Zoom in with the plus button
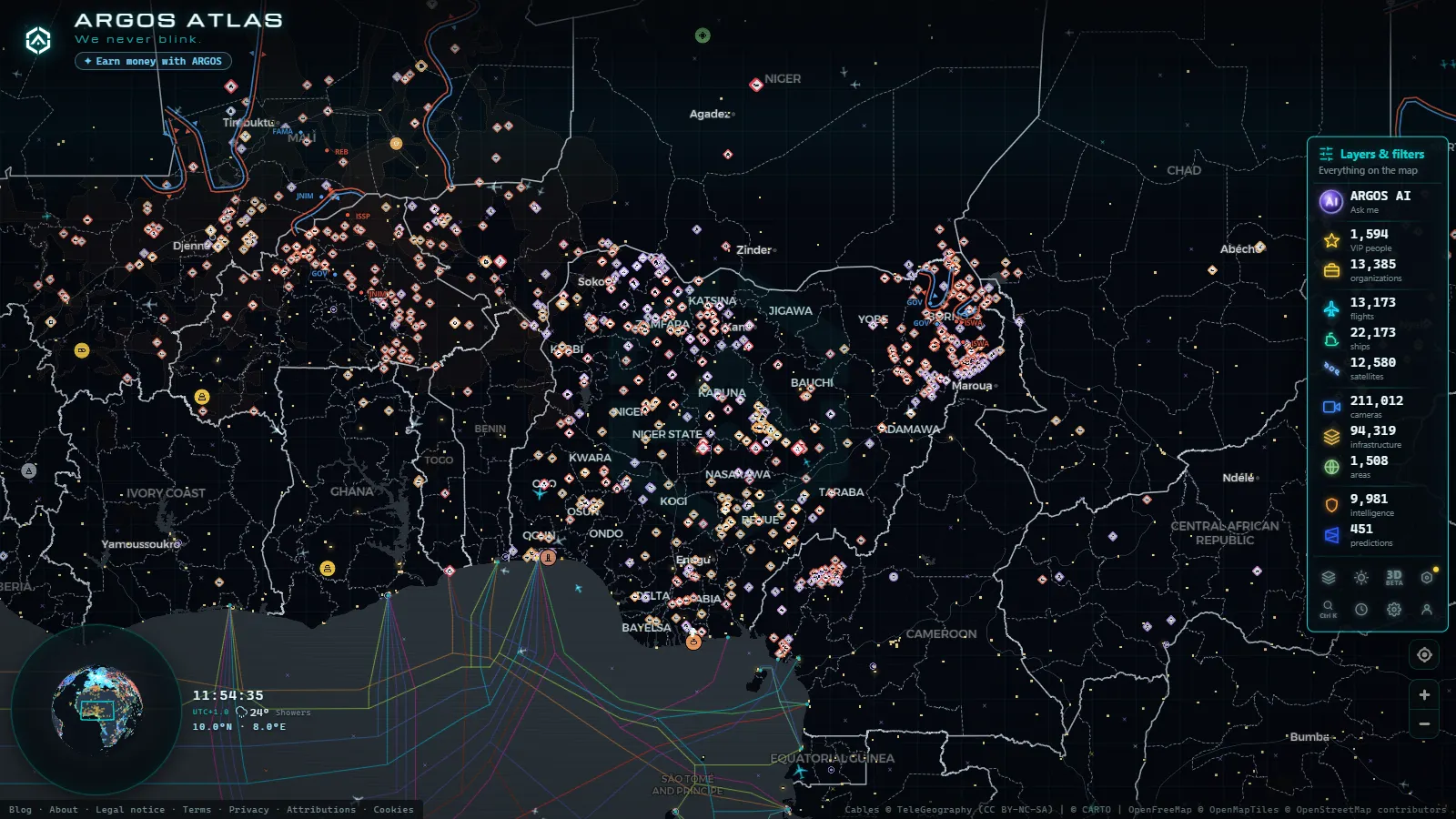The image size is (1456, 819). [x=1424, y=695]
